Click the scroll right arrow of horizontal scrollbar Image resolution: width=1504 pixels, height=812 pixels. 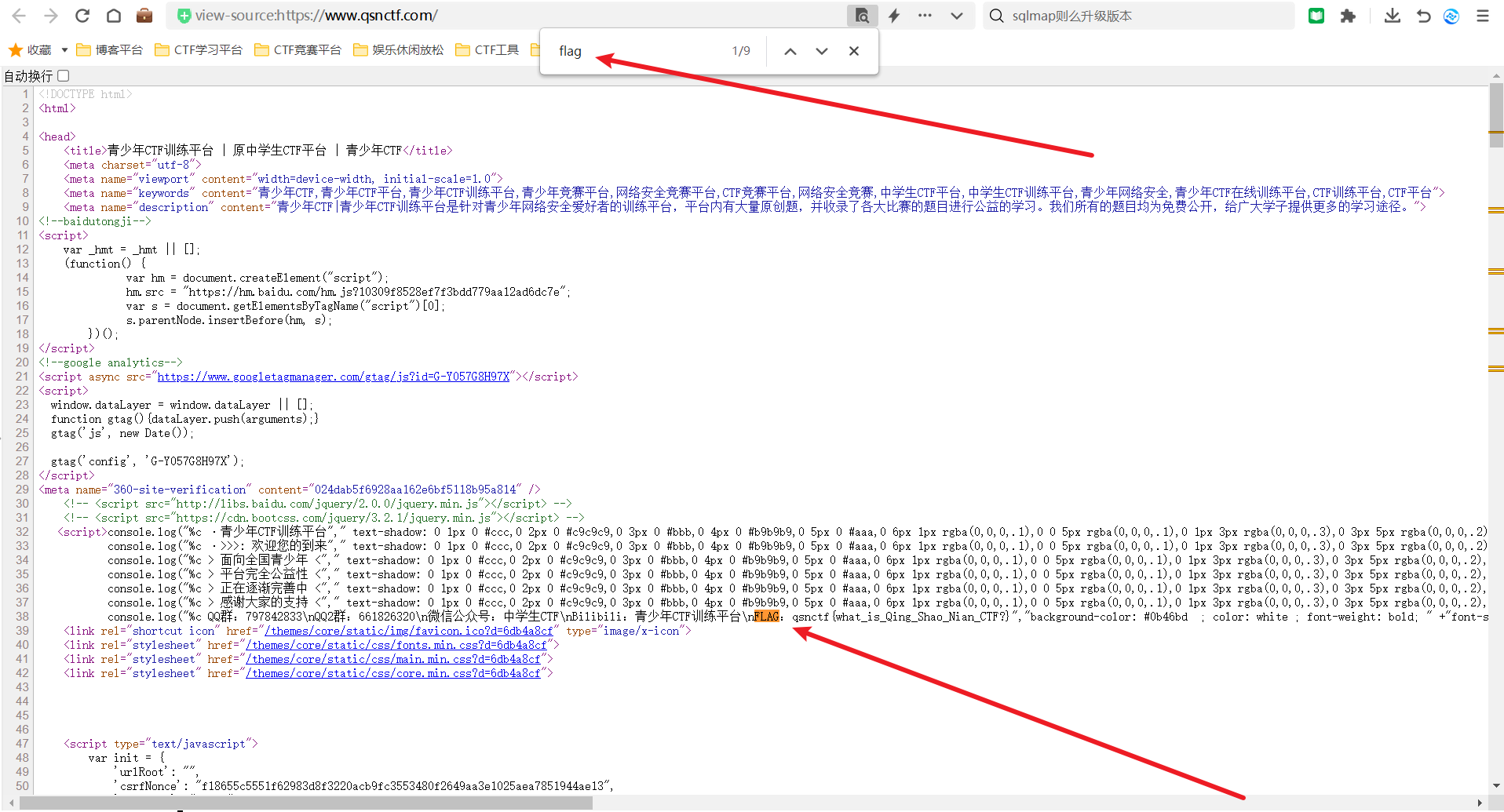coord(1480,803)
